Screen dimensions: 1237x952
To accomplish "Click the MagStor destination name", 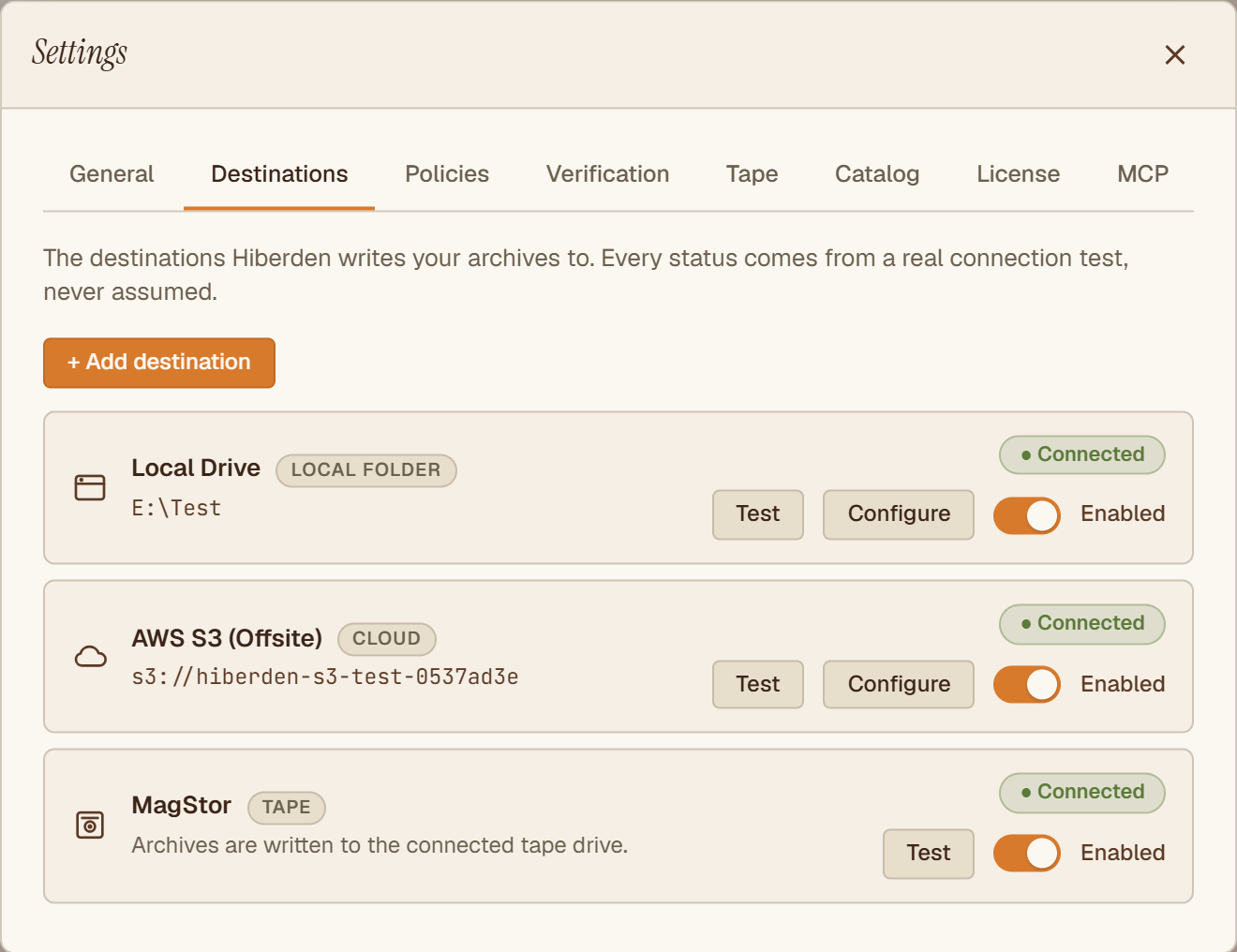I will [182, 806].
